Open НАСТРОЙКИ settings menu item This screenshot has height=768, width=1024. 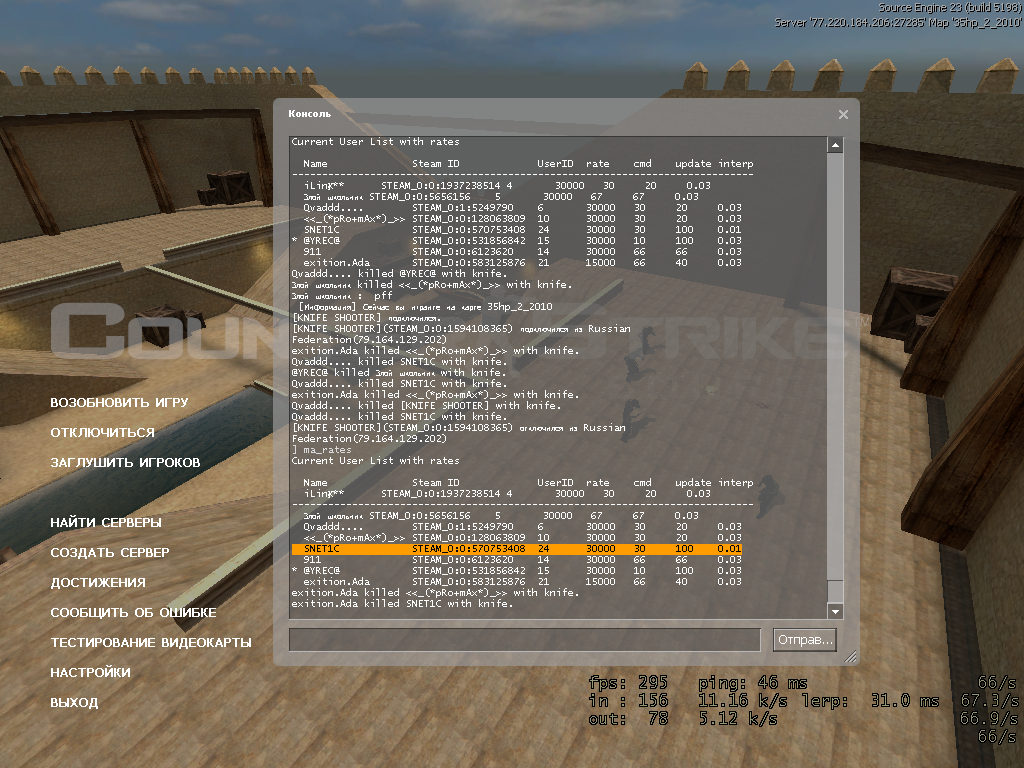pyautogui.click(x=91, y=673)
